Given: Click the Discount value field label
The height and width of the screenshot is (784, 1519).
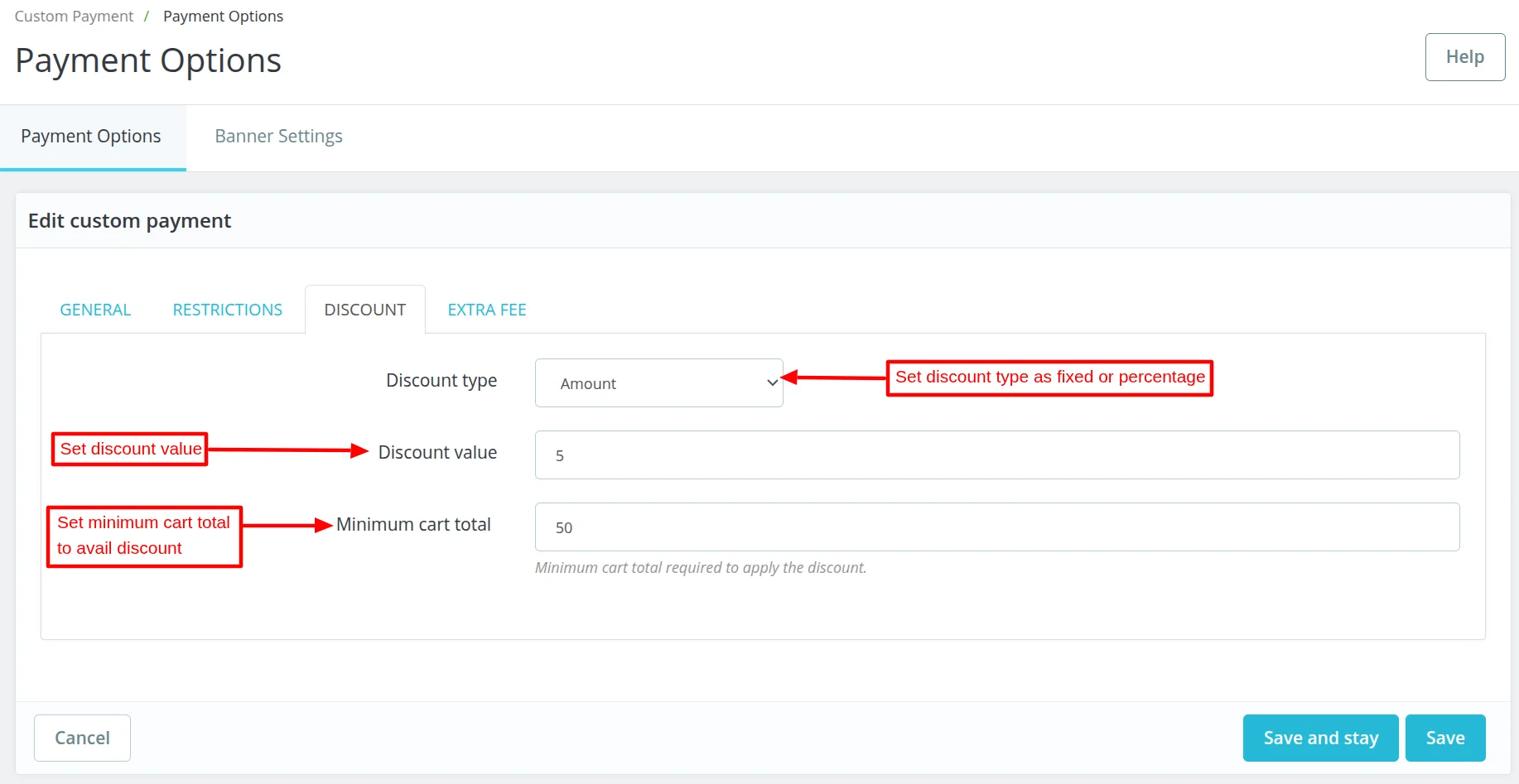Looking at the screenshot, I should click(x=437, y=453).
